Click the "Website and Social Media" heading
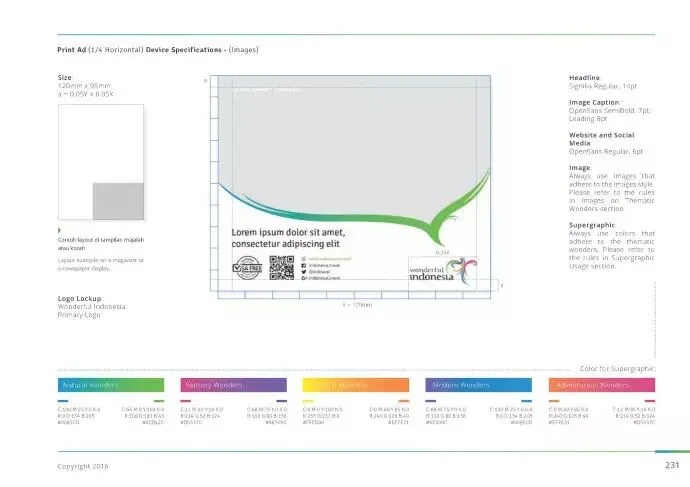 (x=602, y=139)
